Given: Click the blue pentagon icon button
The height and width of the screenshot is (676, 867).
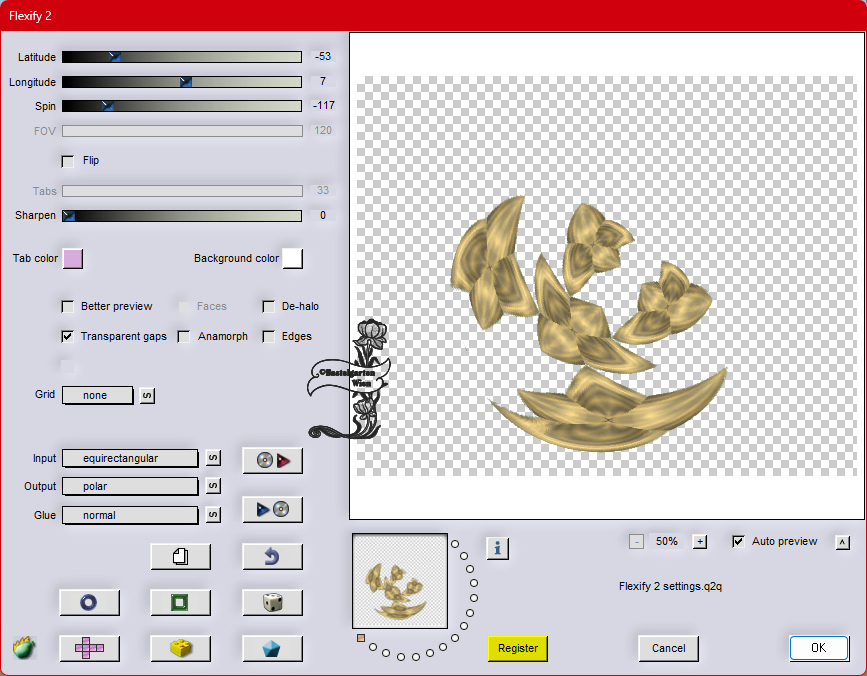Looking at the screenshot, I should tap(272, 648).
